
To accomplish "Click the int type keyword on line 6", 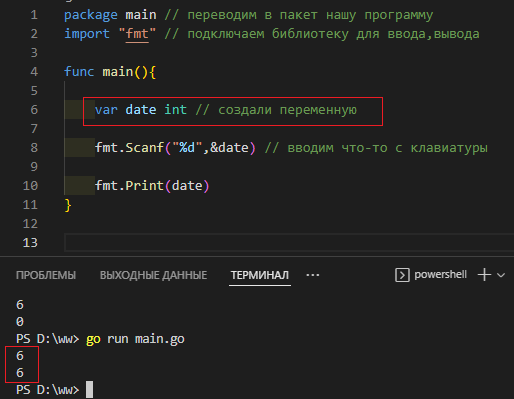I will point(176,110).
